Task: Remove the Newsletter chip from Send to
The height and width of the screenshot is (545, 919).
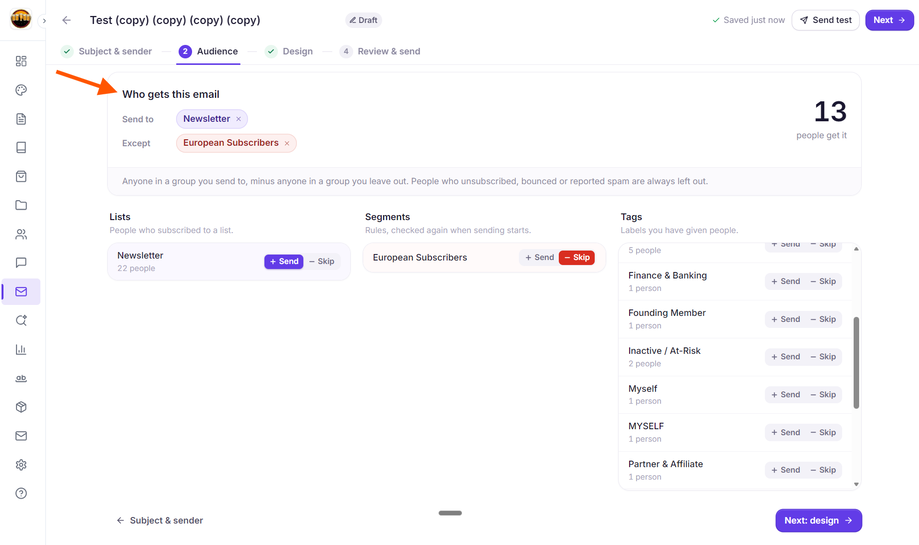Action: click(x=239, y=119)
